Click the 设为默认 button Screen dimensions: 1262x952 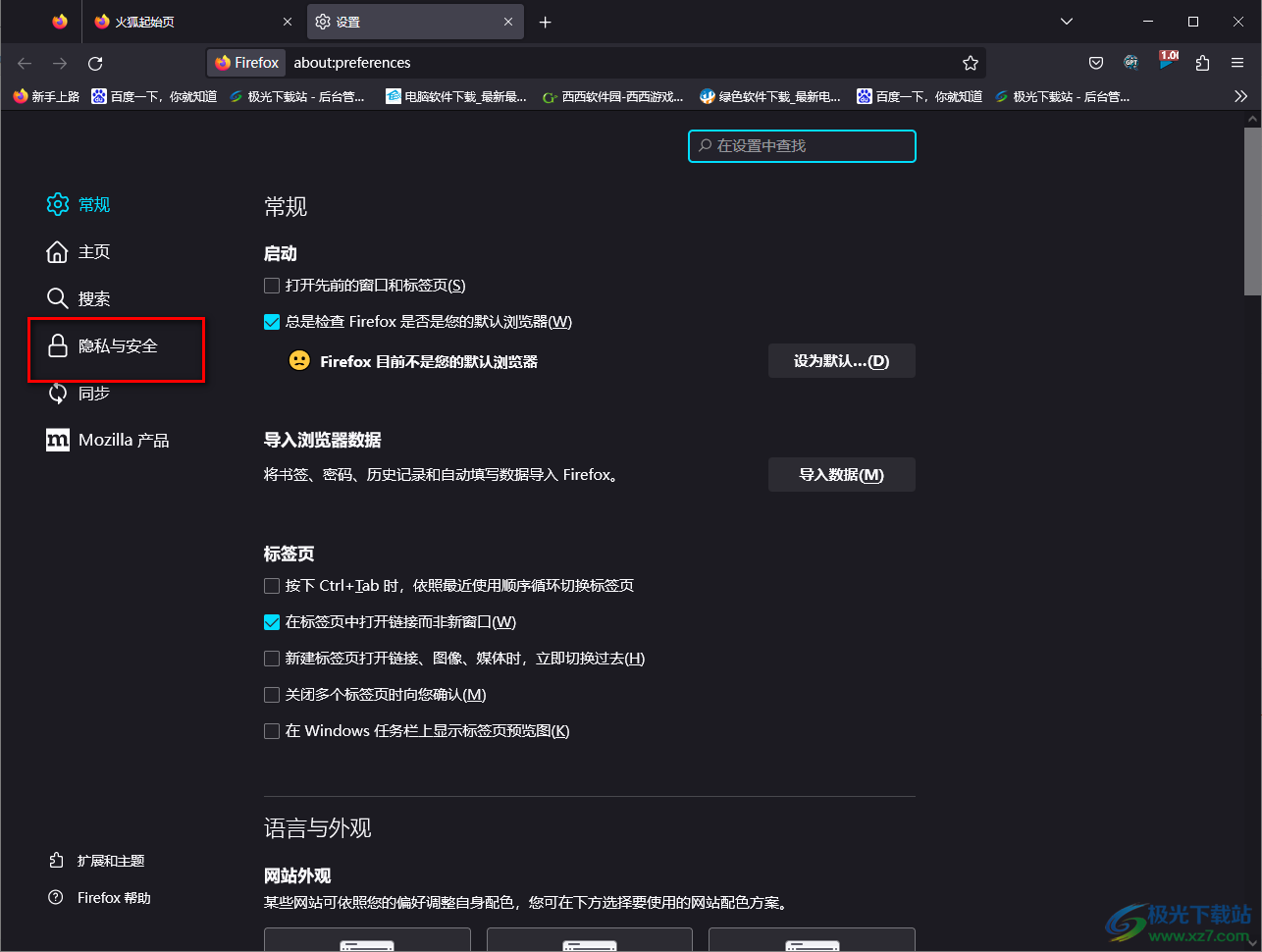click(x=841, y=361)
